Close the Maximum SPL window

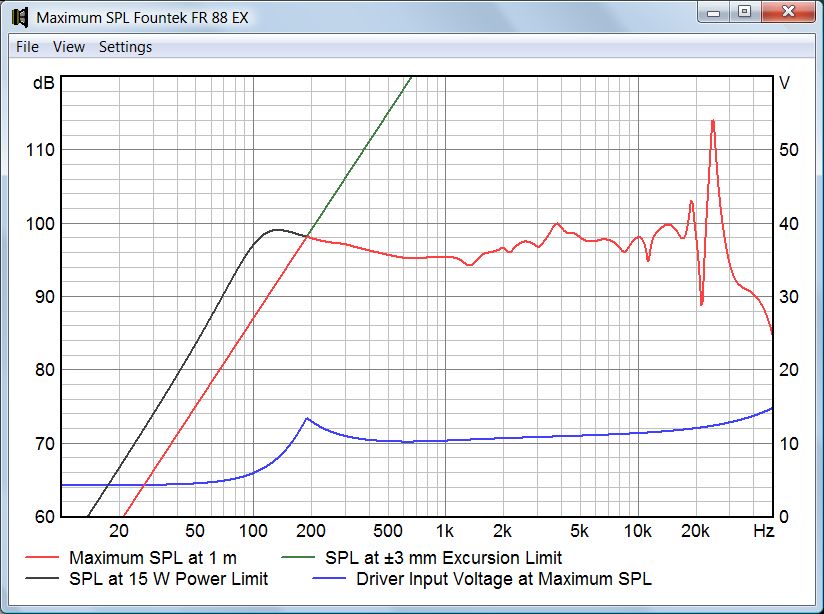788,12
